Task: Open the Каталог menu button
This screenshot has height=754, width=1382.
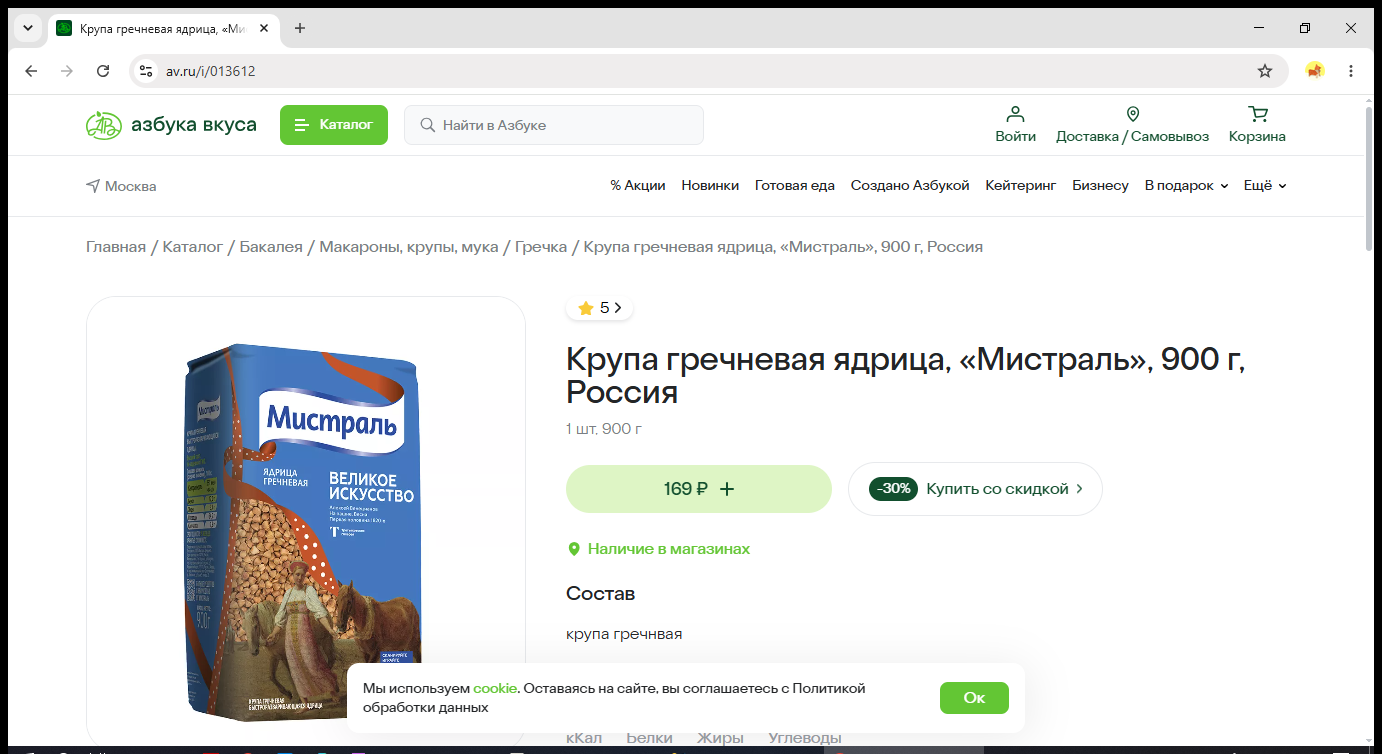Action: [333, 125]
